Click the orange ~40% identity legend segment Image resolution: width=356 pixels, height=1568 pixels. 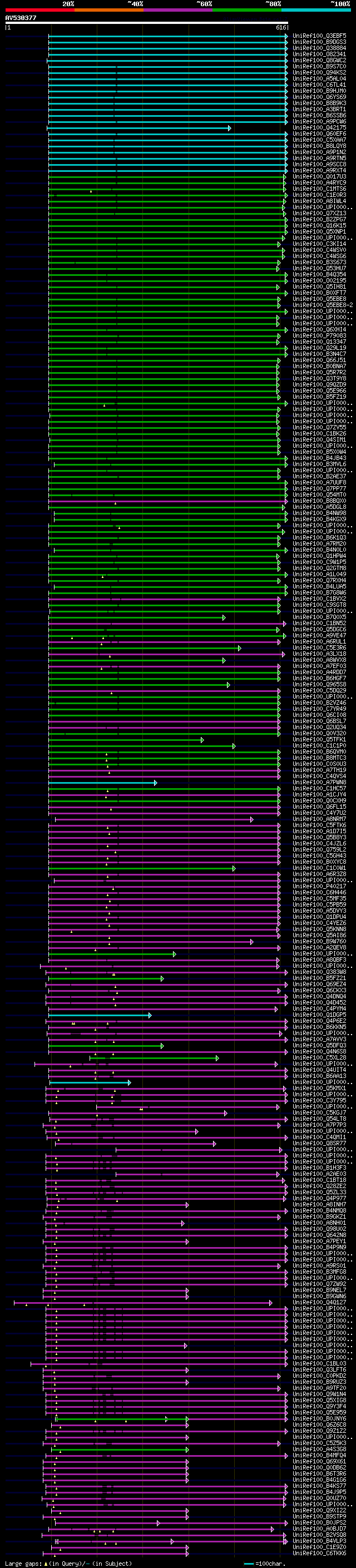pyautogui.click(x=109, y=10)
